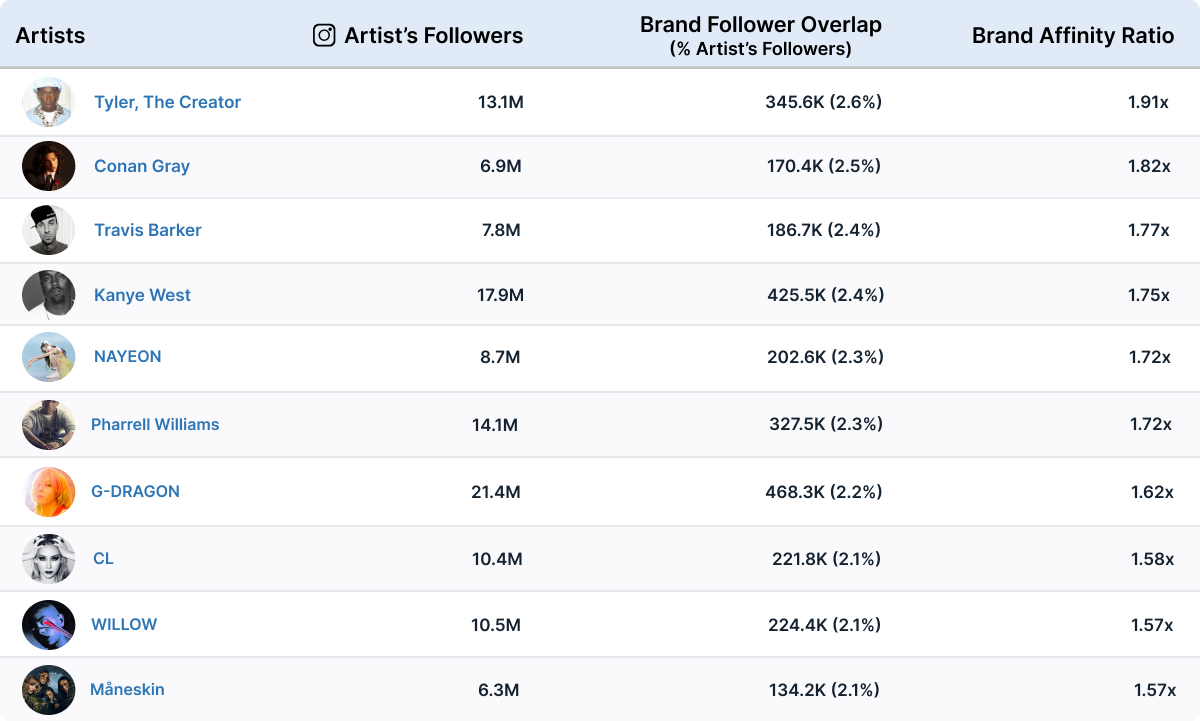The height and width of the screenshot is (721, 1200).
Task: Click Conan Gray's profile picture
Action: click(x=48, y=166)
